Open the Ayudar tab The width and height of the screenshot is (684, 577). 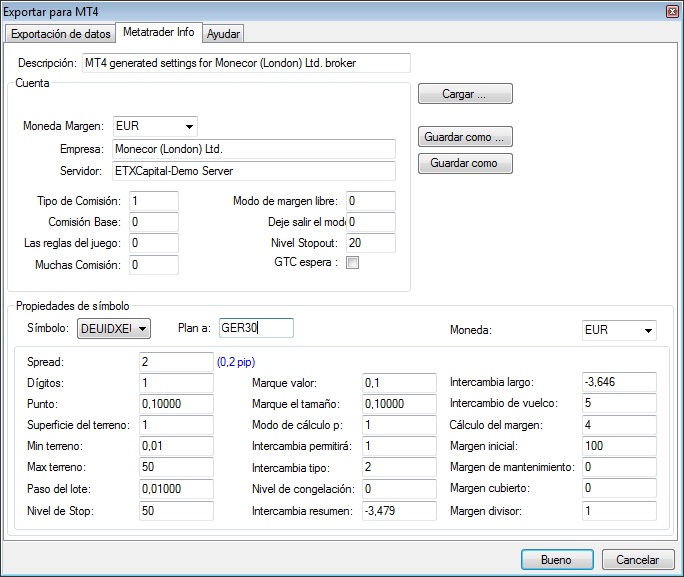(x=222, y=33)
